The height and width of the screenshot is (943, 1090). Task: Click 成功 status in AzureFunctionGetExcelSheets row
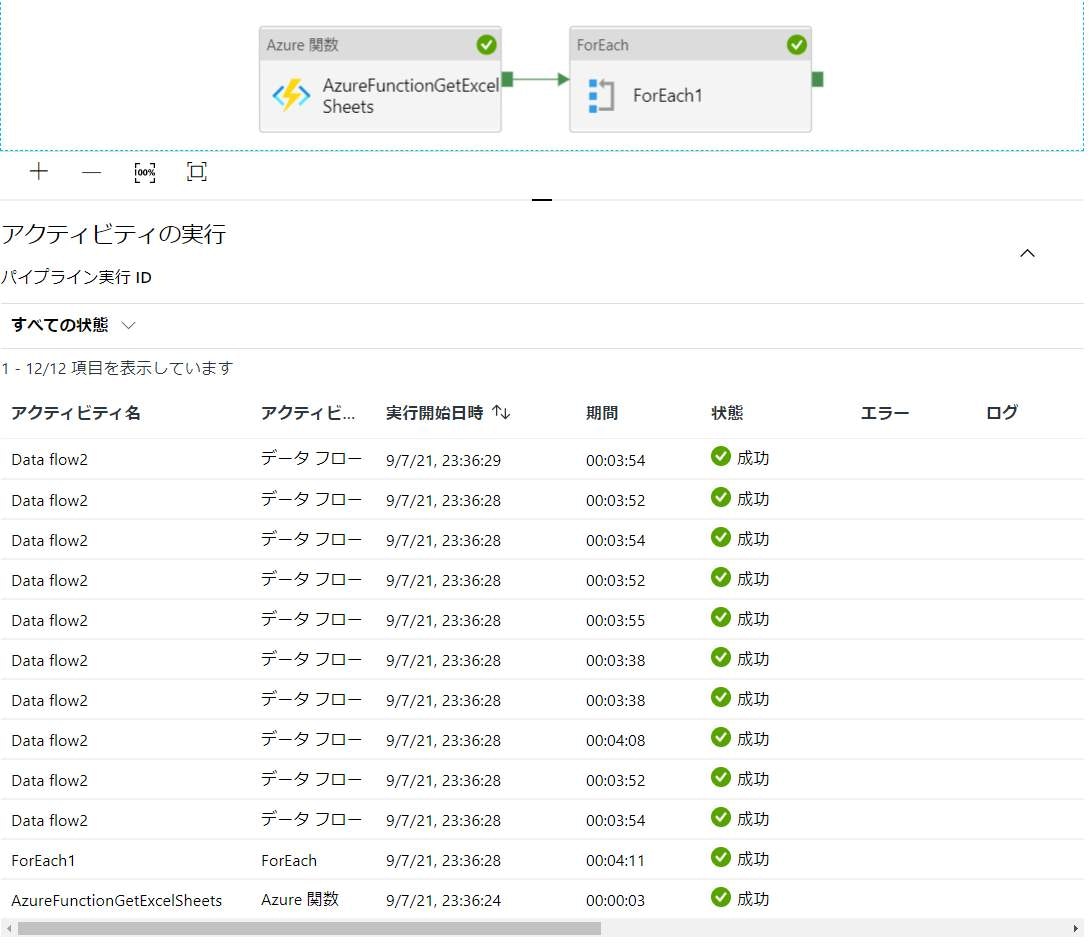click(753, 899)
